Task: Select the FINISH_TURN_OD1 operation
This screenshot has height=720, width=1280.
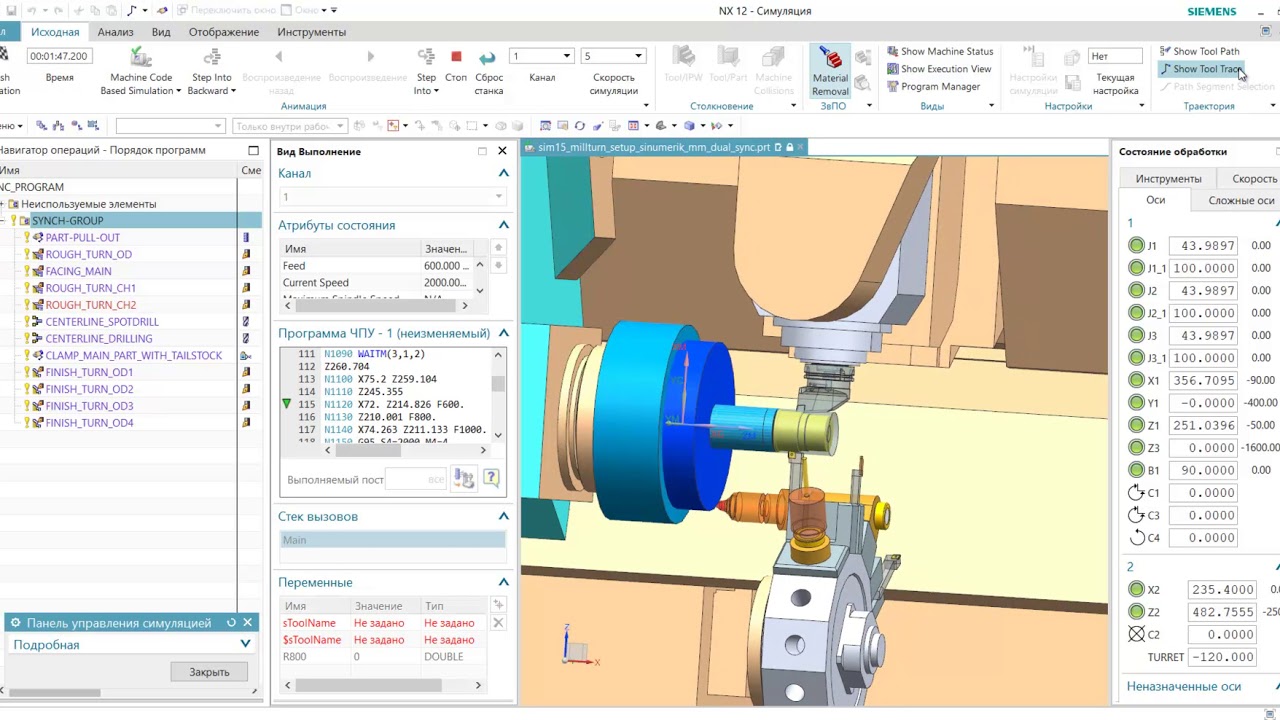Action: click(x=89, y=372)
